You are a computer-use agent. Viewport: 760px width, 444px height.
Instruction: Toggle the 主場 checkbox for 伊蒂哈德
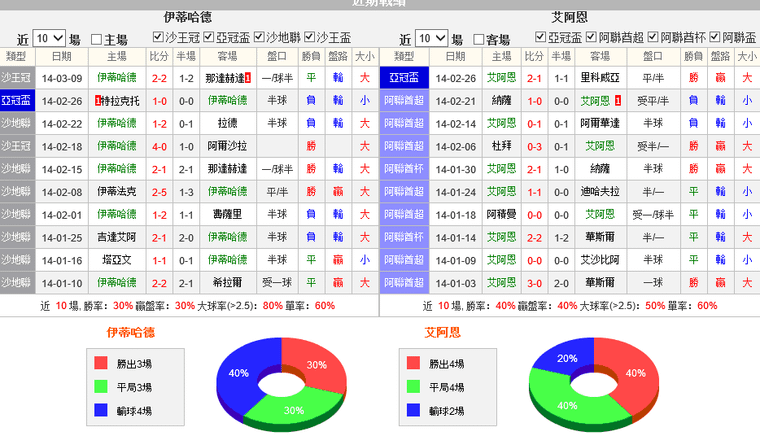point(96,39)
